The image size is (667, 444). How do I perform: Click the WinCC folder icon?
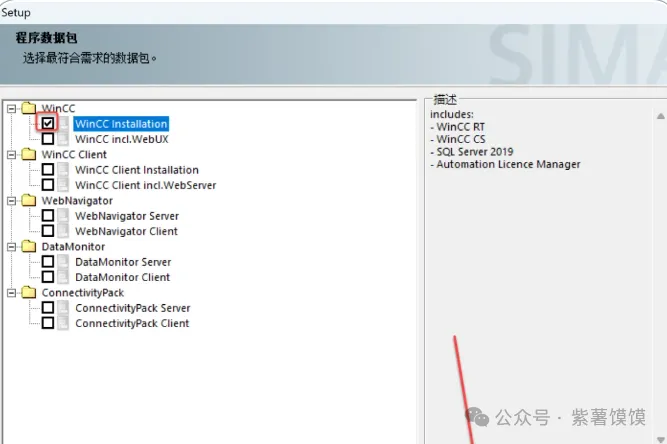click(x=28, y=108)
